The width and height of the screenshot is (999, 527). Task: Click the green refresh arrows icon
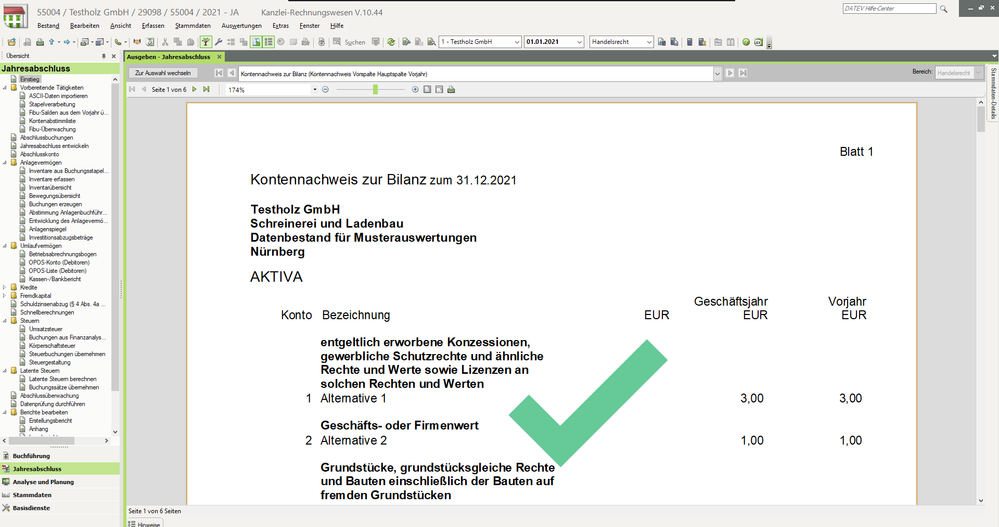click(x=391, y=42)
